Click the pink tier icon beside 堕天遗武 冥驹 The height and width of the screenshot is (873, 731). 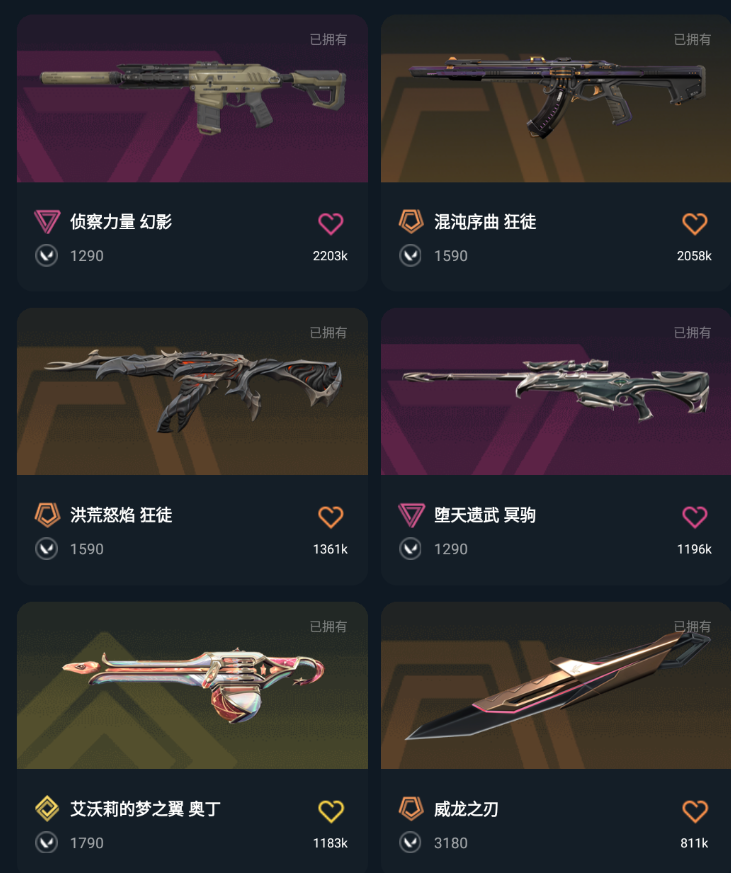pos(411,514)
